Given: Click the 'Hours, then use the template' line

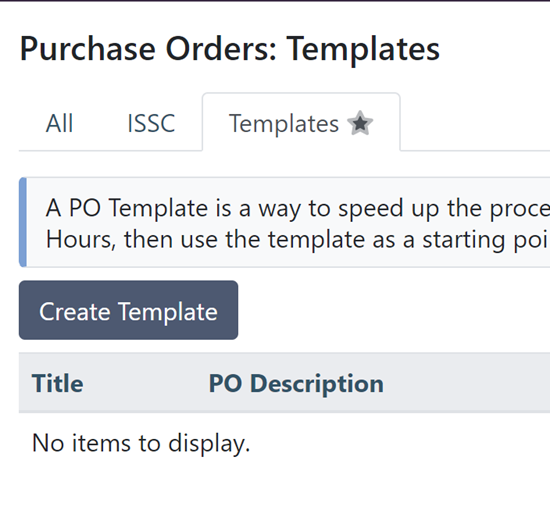Looking at the screenshot, I should [x=298, y=240].
